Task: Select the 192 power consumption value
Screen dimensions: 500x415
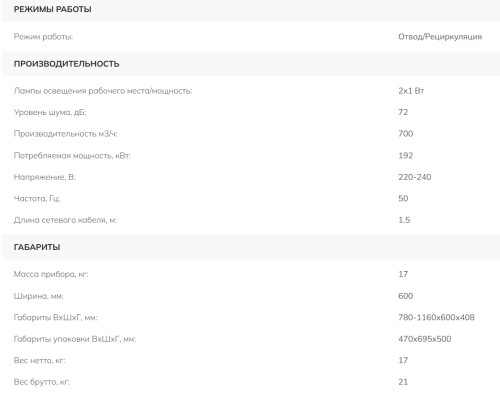Action: pos(406,156)
